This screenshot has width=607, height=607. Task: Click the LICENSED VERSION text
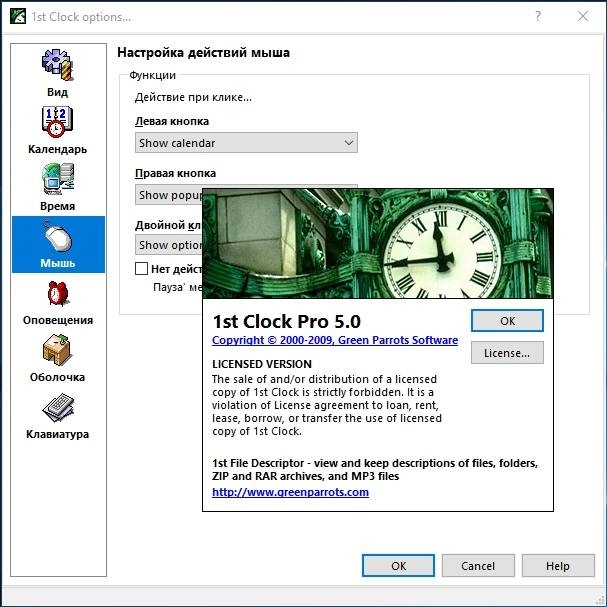coord(262,364)
